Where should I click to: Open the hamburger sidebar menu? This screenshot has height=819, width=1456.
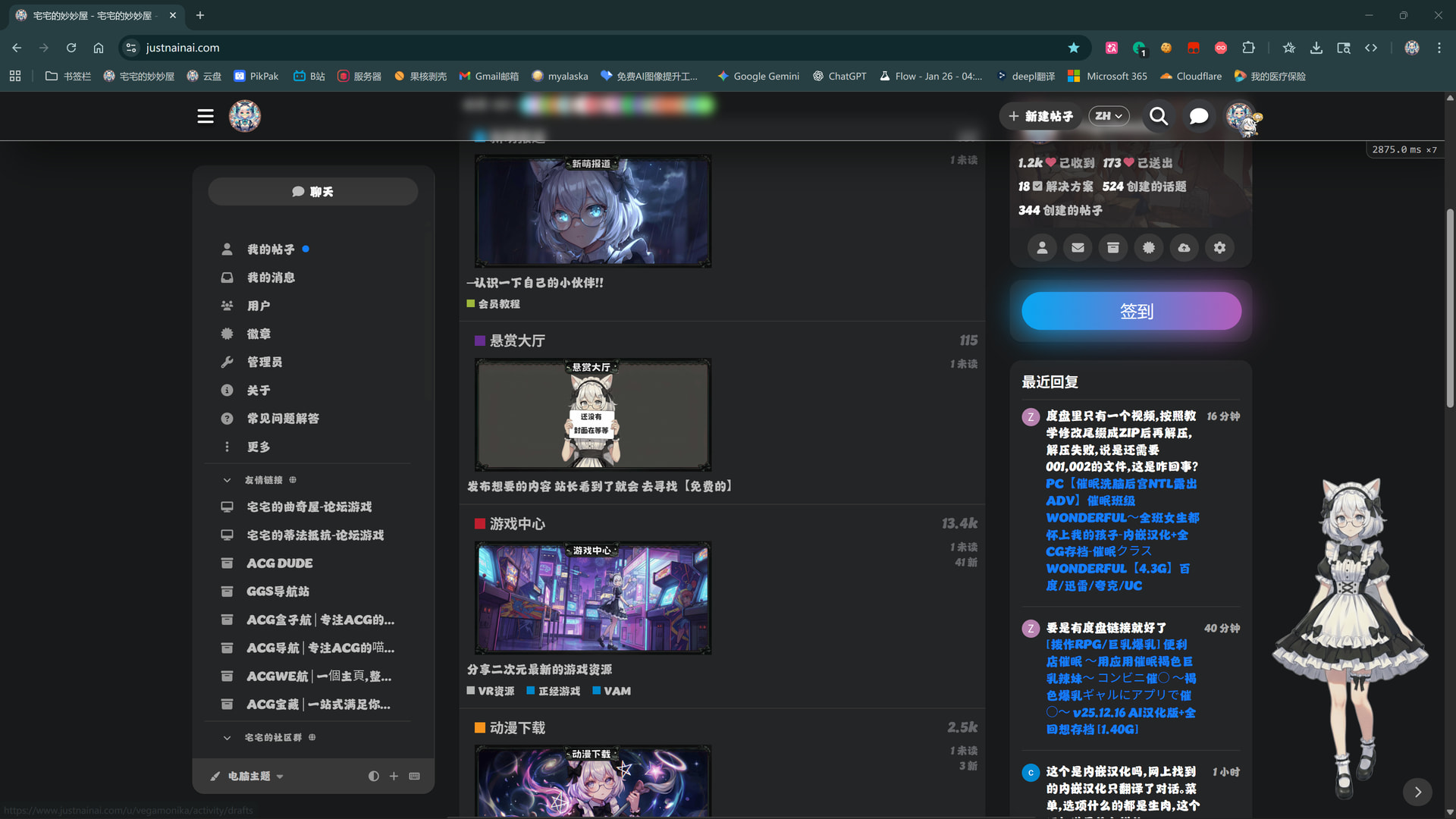tap(205, 116)
